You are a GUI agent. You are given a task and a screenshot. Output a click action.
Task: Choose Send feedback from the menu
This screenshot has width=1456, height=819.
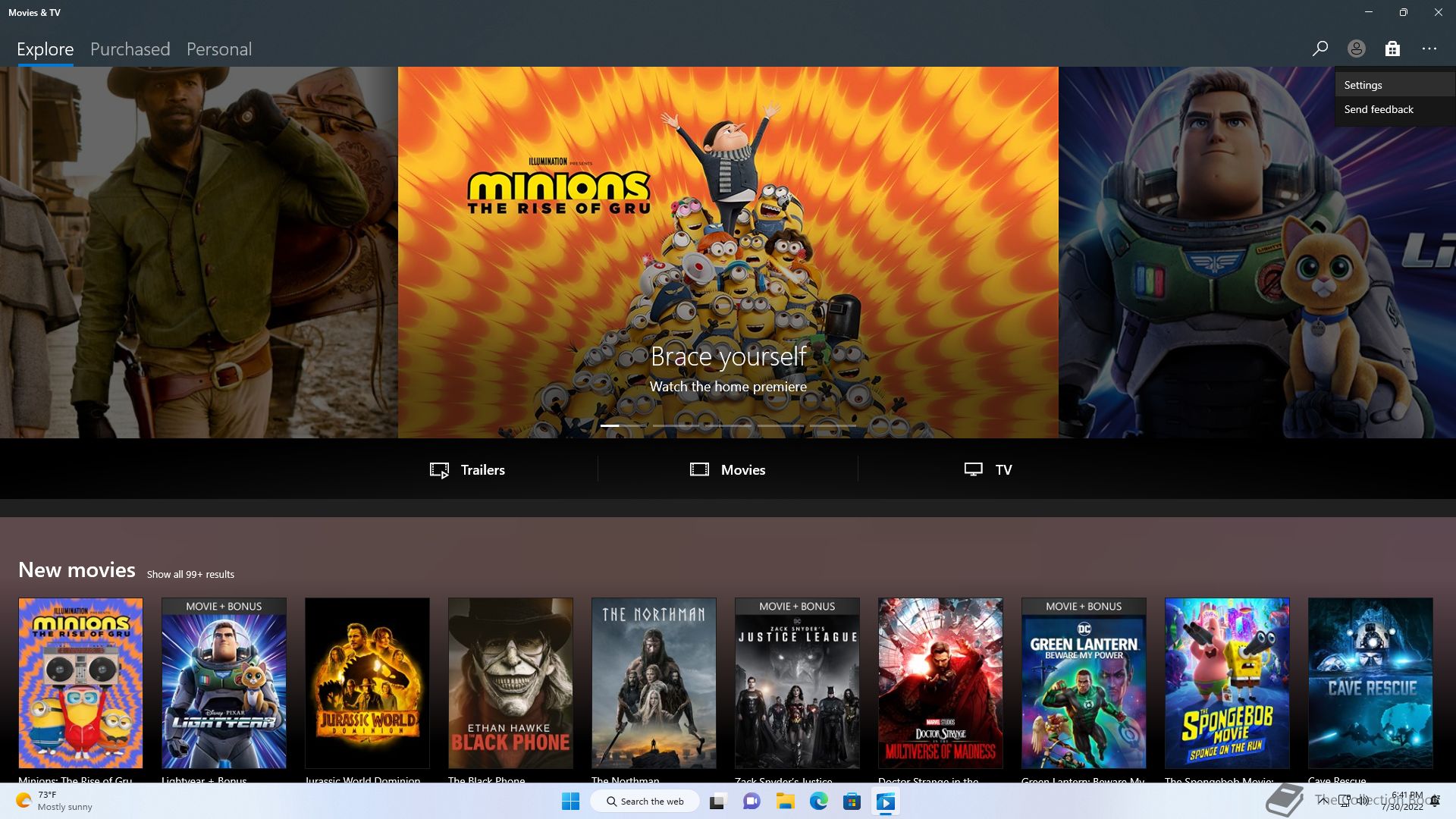pos(1395,109)
